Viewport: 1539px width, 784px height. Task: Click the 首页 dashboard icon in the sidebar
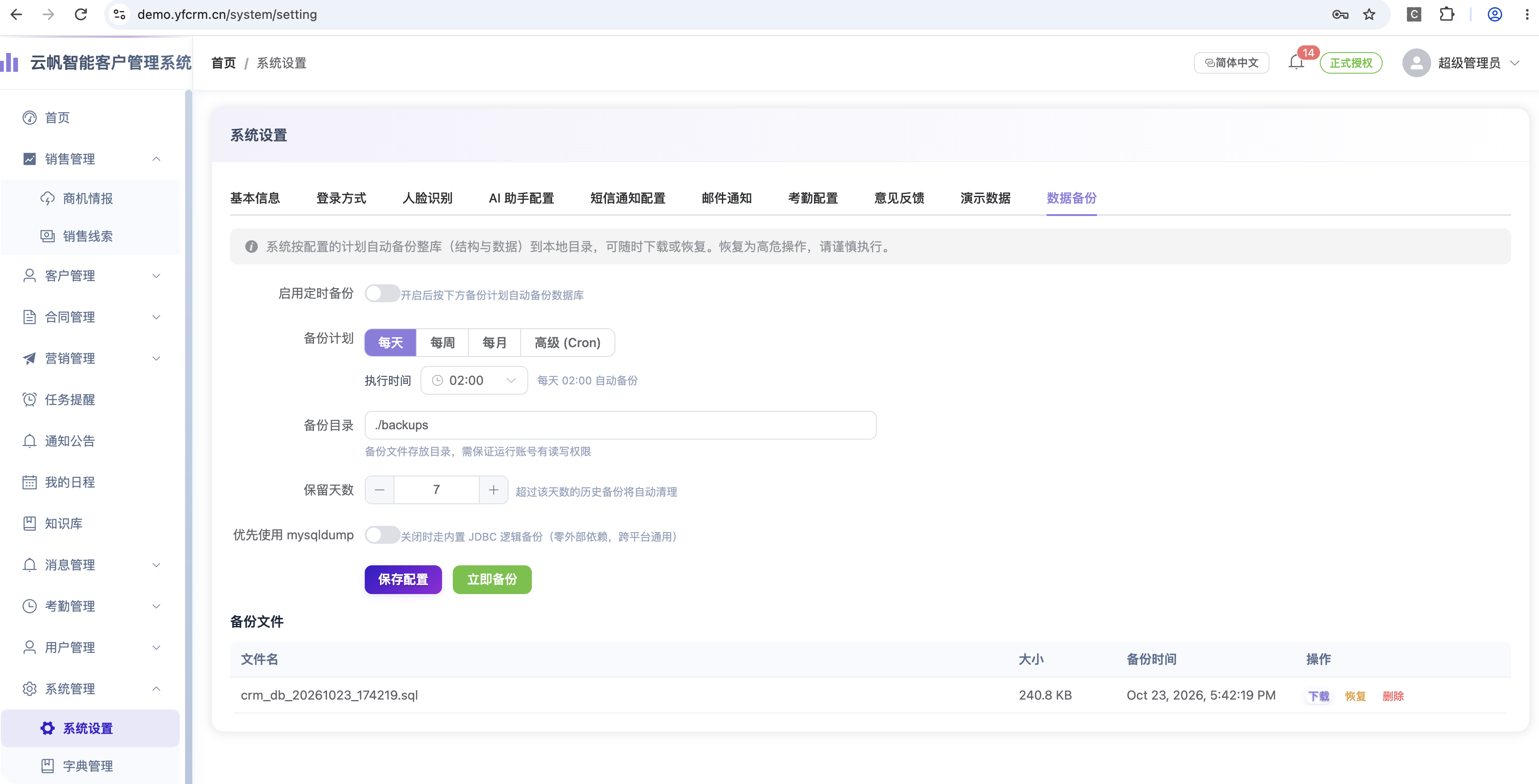(30, 118)
